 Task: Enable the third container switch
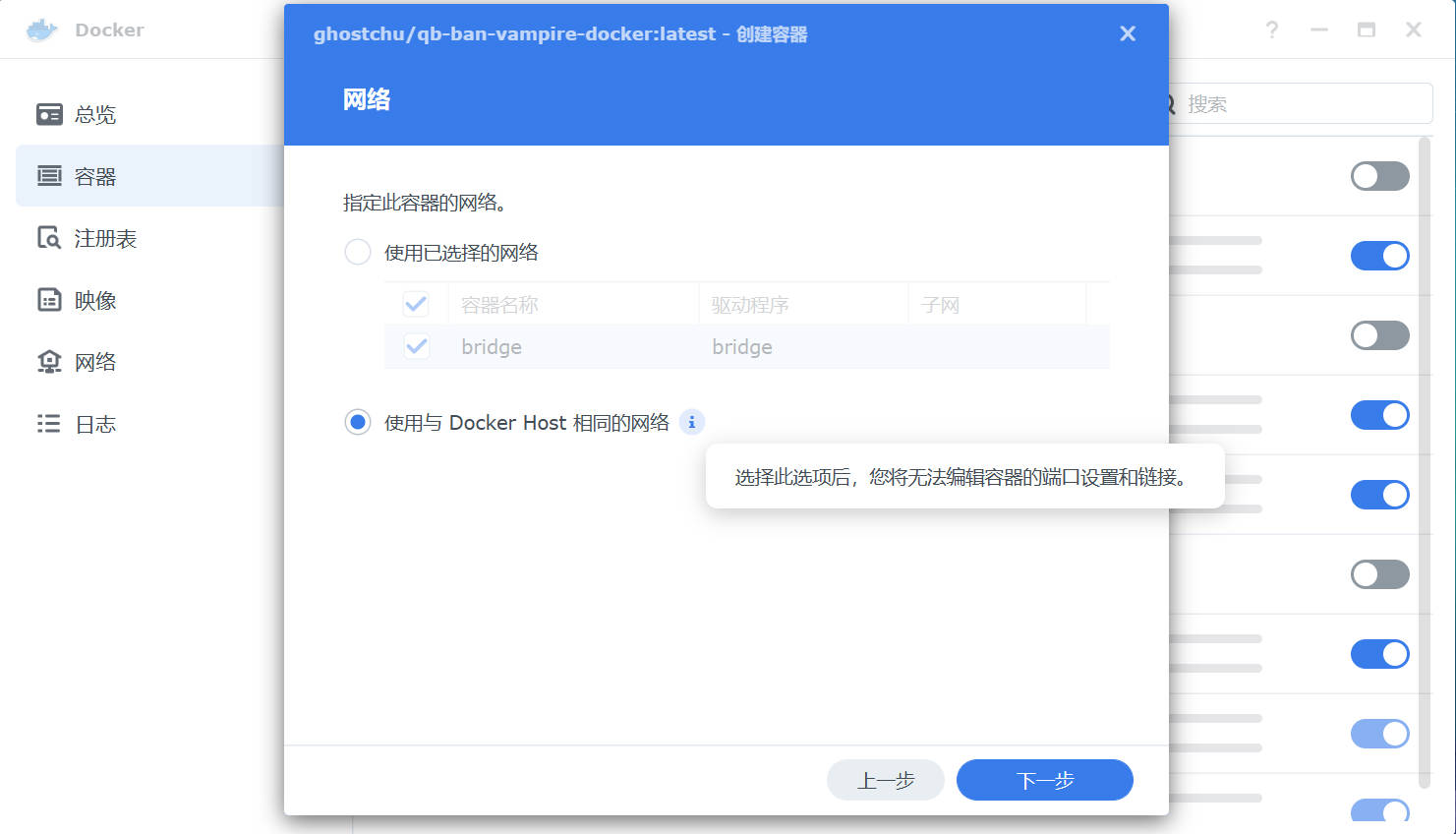(1380, 335)
